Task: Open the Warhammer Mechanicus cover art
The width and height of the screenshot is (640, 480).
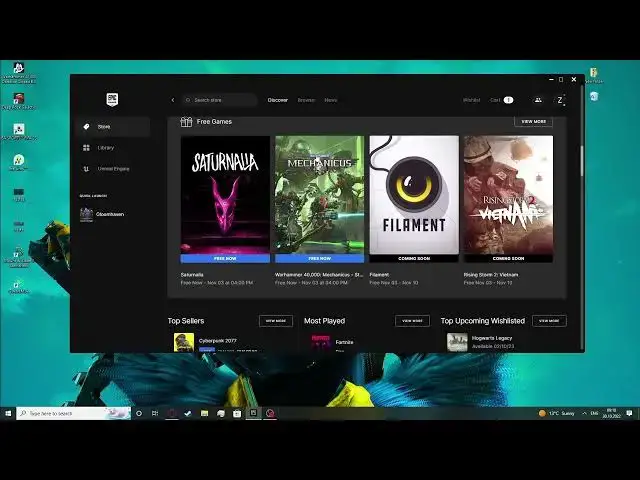Action: [320, 195]
